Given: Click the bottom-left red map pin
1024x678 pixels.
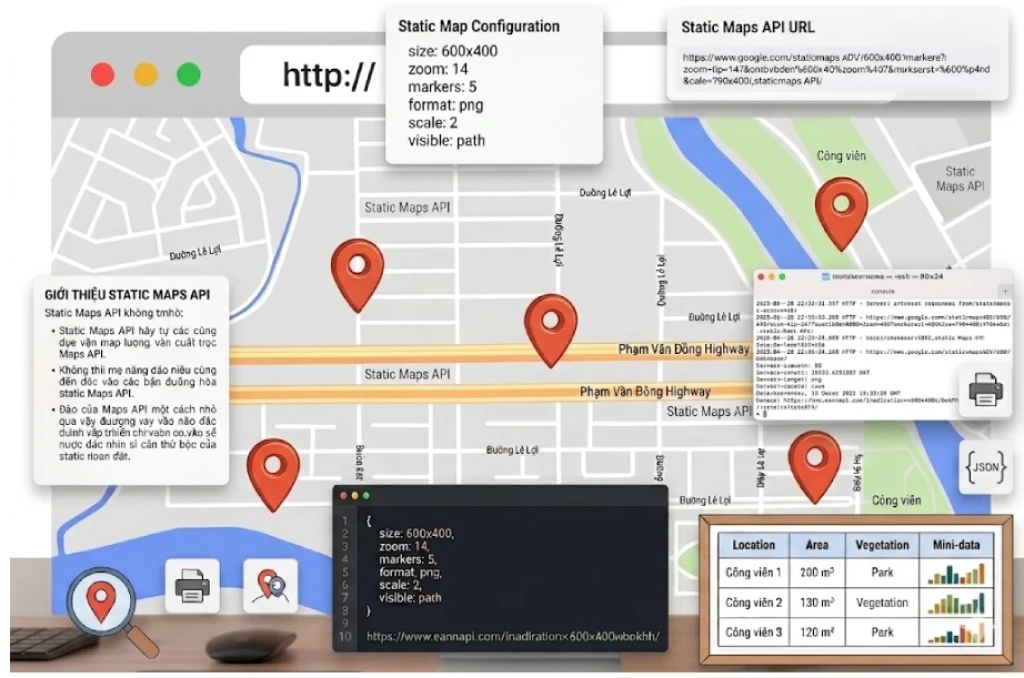Looking at the screenshot, I should coord(273,475).
